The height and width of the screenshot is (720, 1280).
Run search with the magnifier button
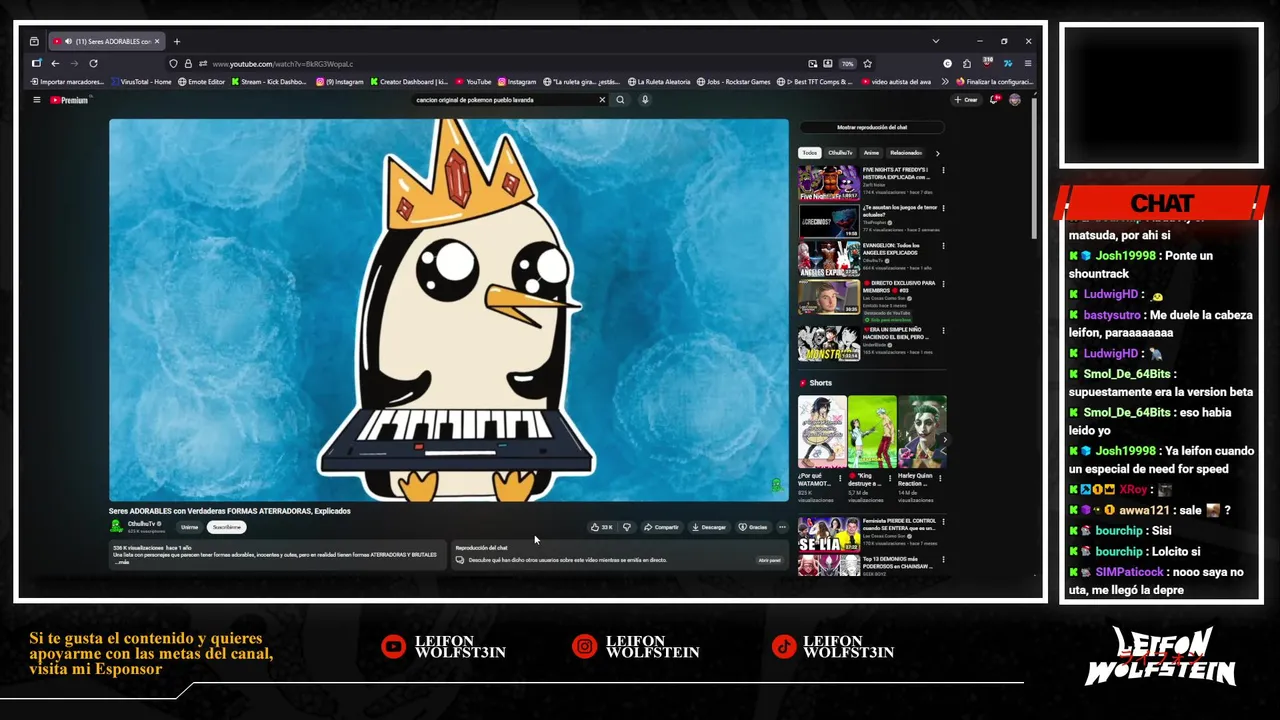(x=620, y=100)
